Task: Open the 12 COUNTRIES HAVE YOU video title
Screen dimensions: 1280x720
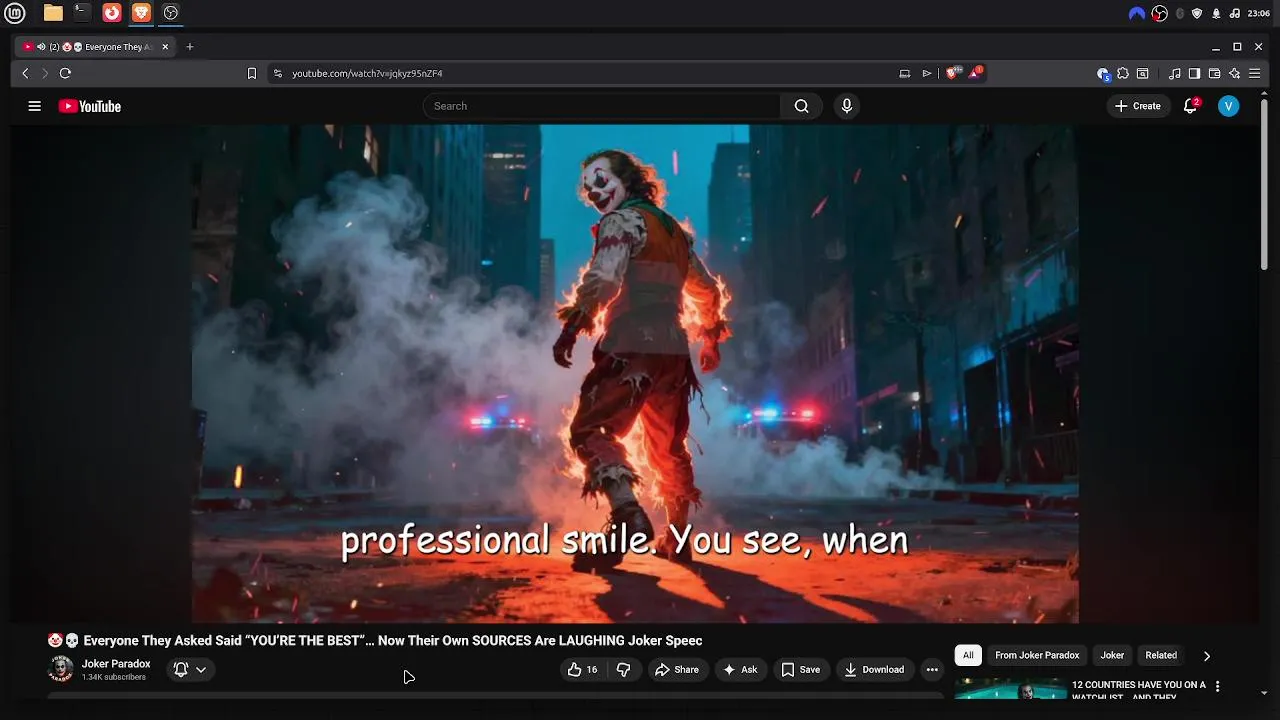Action: tap(1139, 690)
